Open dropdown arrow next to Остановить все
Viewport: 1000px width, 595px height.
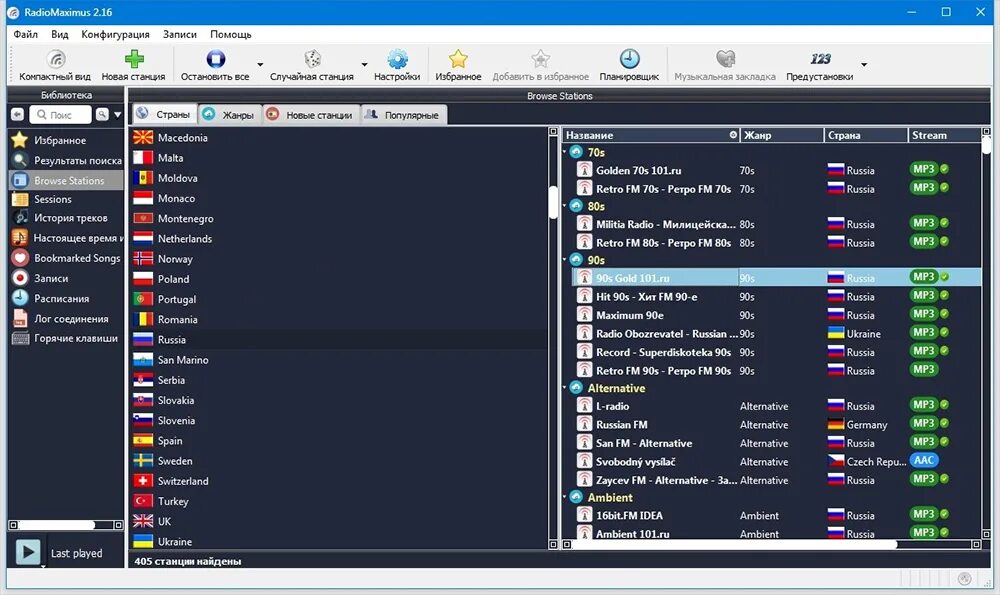point(260,64)
